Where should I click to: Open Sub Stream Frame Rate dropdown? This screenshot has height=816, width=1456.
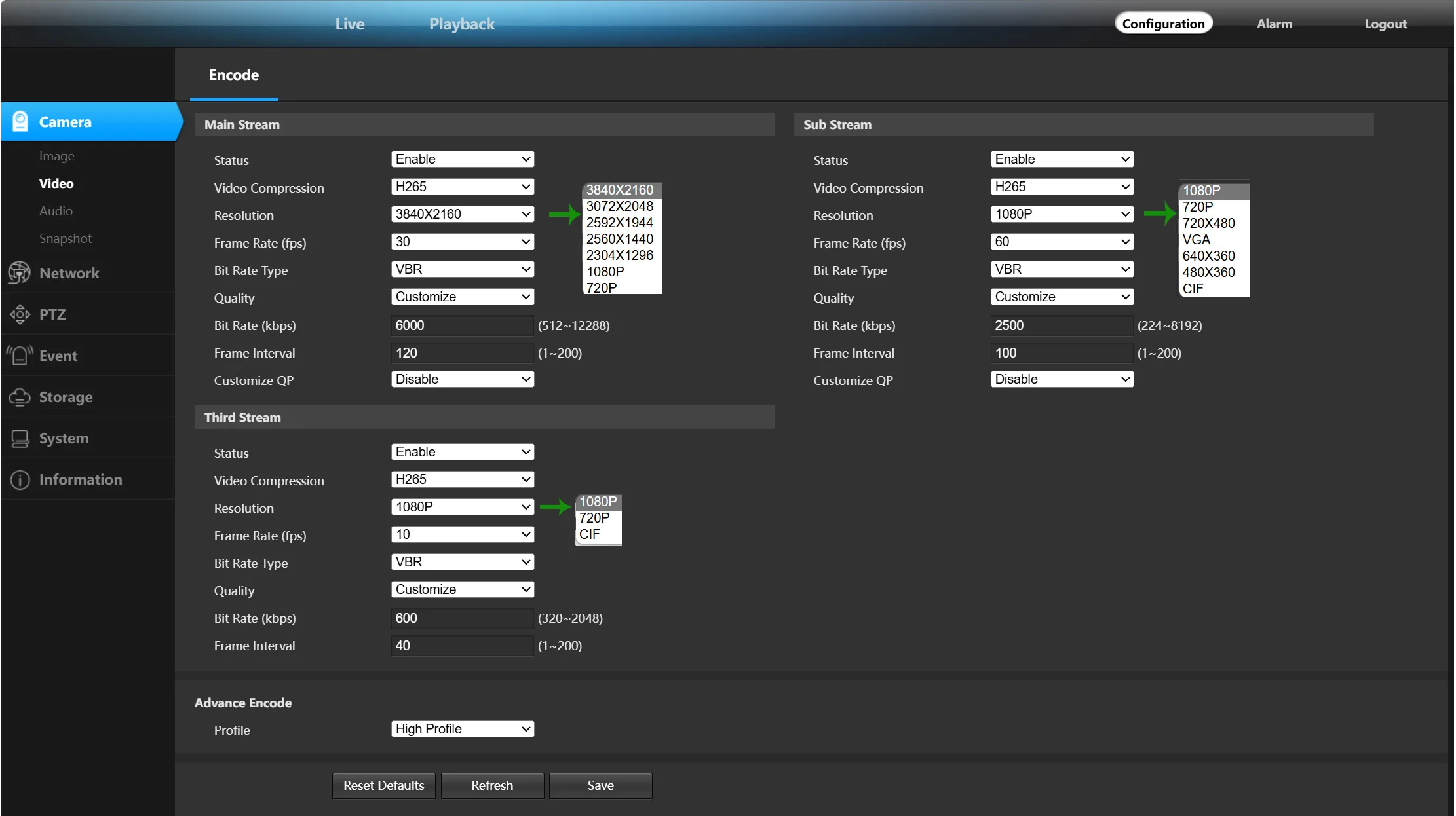(x=1062, y=242)
